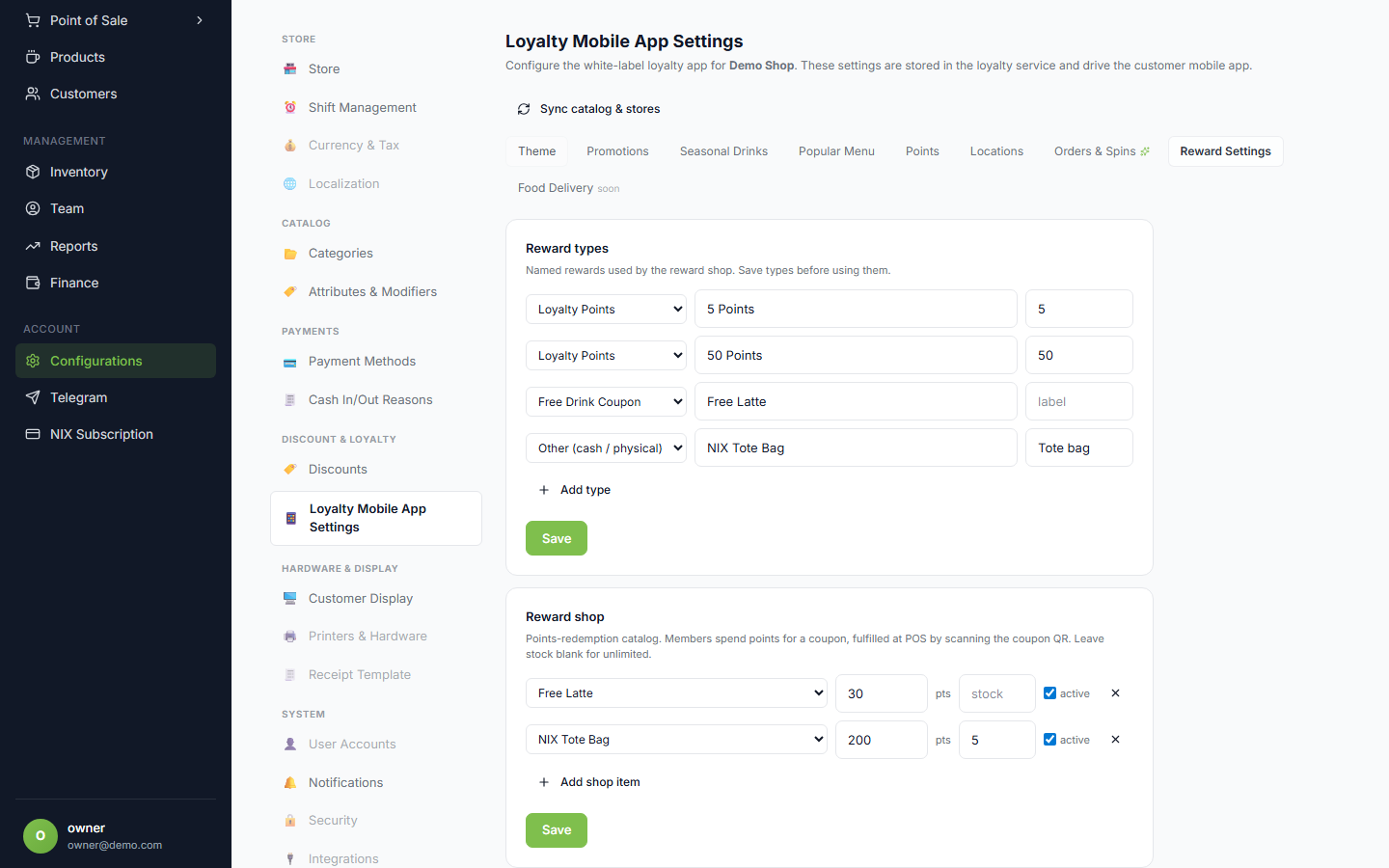The height and width of the screenshot is (868, 1389).
Task: Delete the NIX Tote Bag shop row
Action: coord(1115,740)
